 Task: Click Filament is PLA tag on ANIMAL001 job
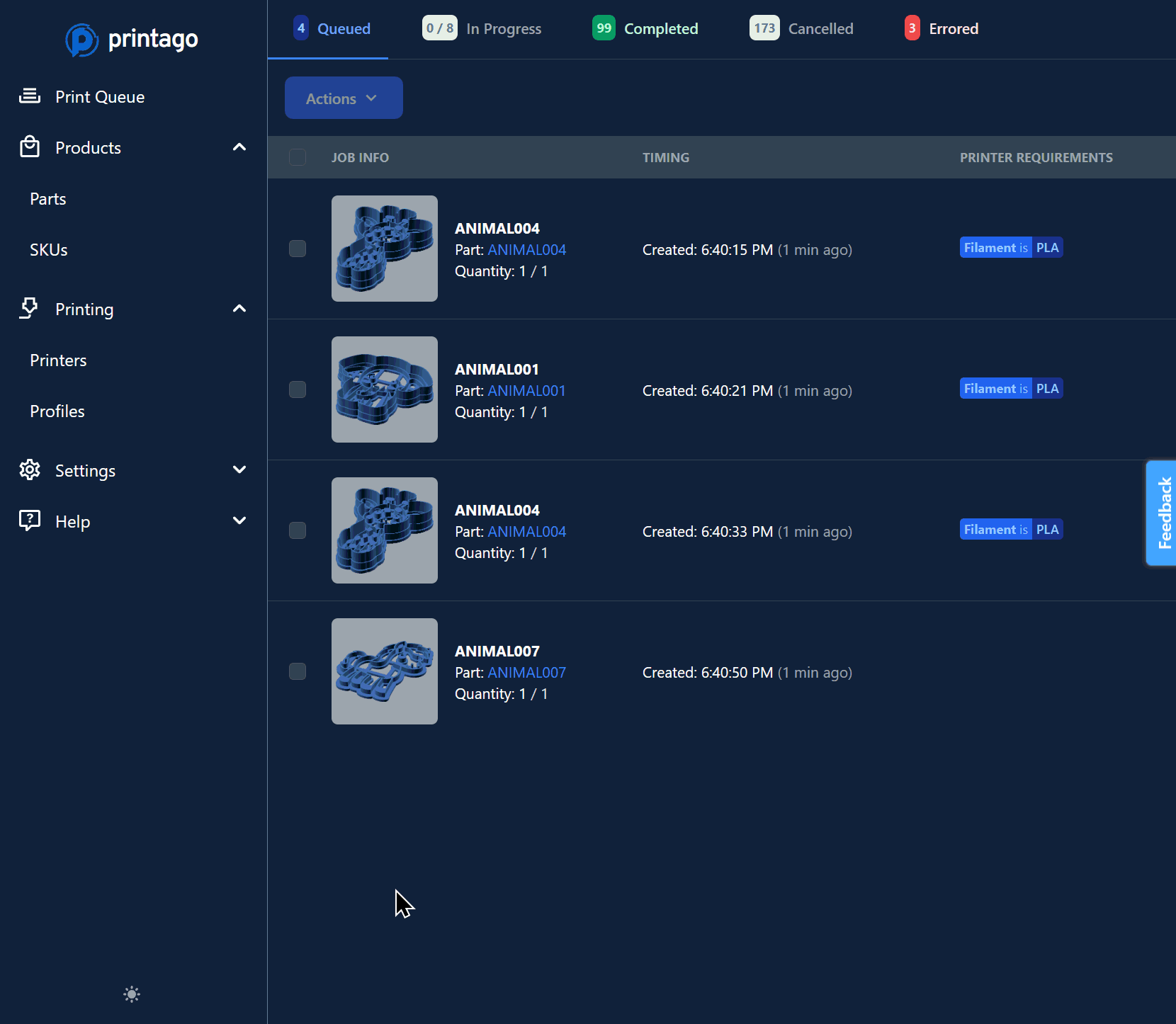pos(1012,388)
